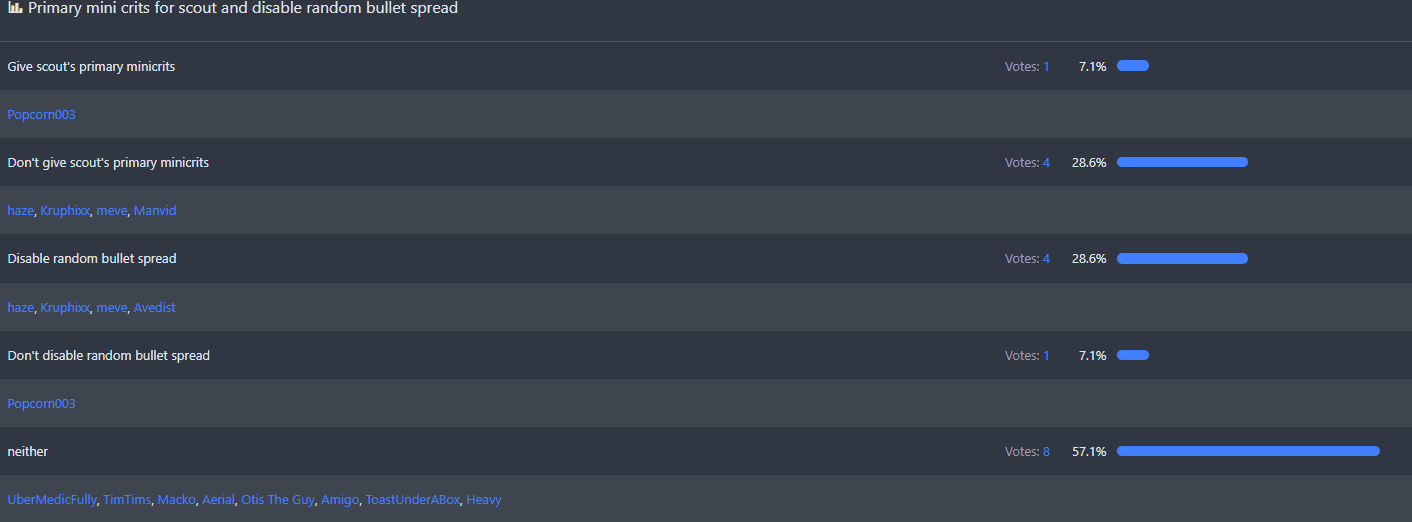
Task: Click the poll chart icon beside the title
Action: pyautogui.click(x=15, y=8)
